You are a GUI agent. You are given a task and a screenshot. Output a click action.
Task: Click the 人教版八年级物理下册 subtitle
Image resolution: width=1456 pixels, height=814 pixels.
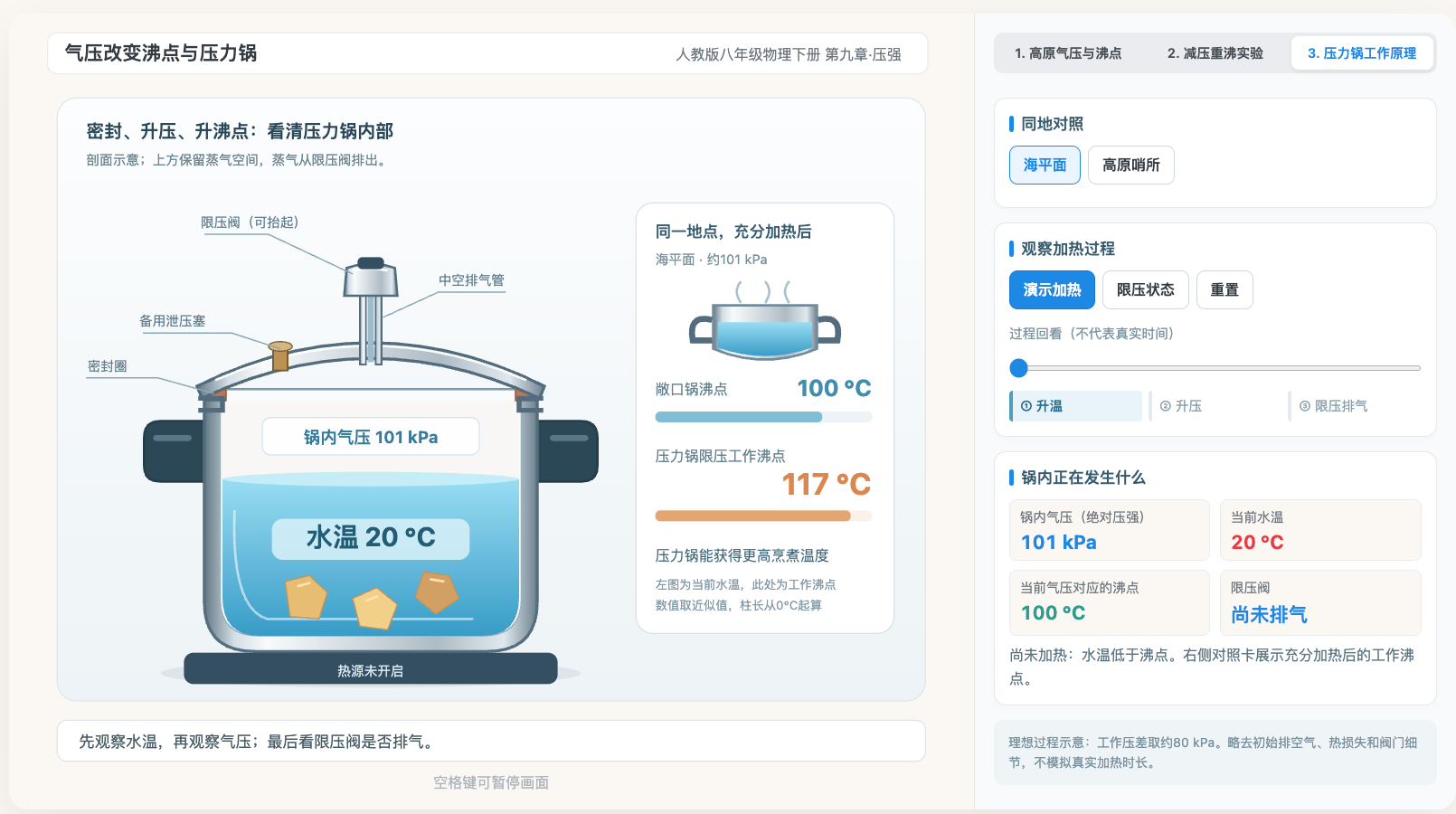pyautogui.click(x=788, y=54)
